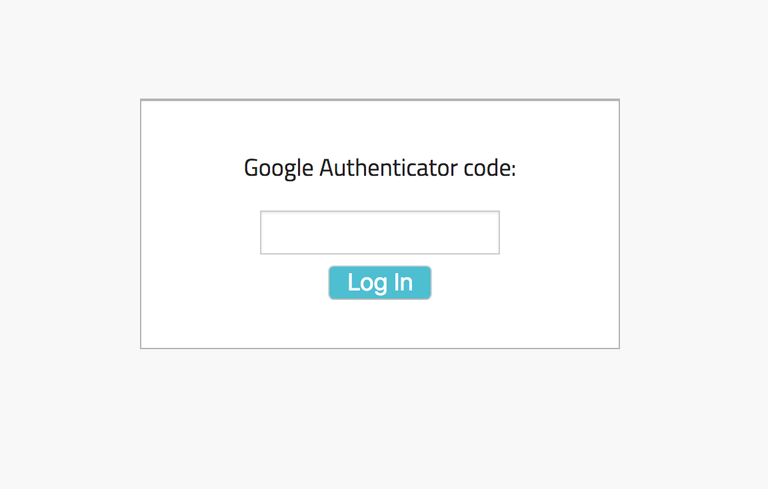Click the blank area below Log In button
The image size is (768, 489).
pos(380,323)
